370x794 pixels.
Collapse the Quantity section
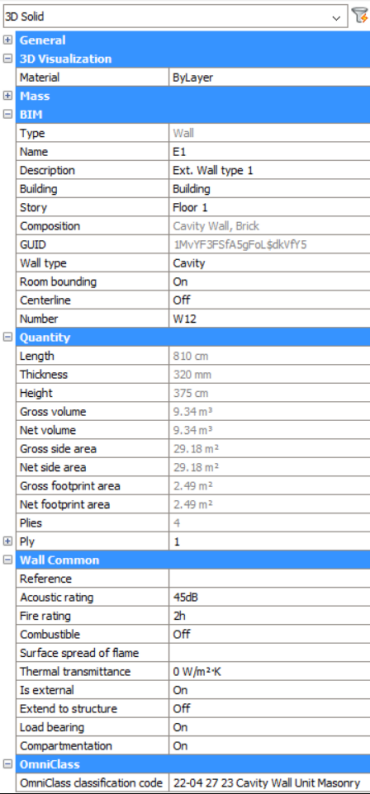pos(8,337)
